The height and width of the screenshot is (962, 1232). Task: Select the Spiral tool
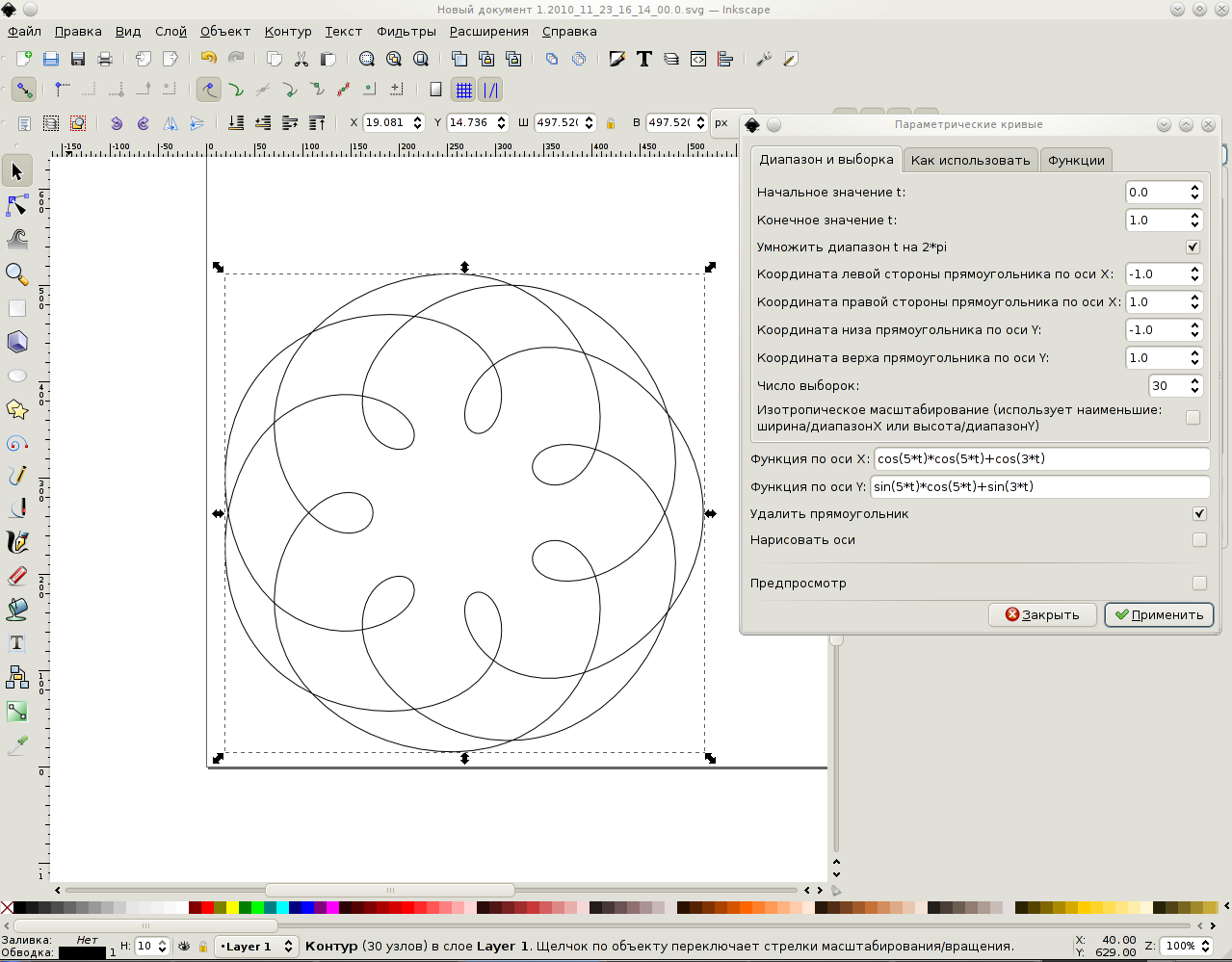click(17, 443)
